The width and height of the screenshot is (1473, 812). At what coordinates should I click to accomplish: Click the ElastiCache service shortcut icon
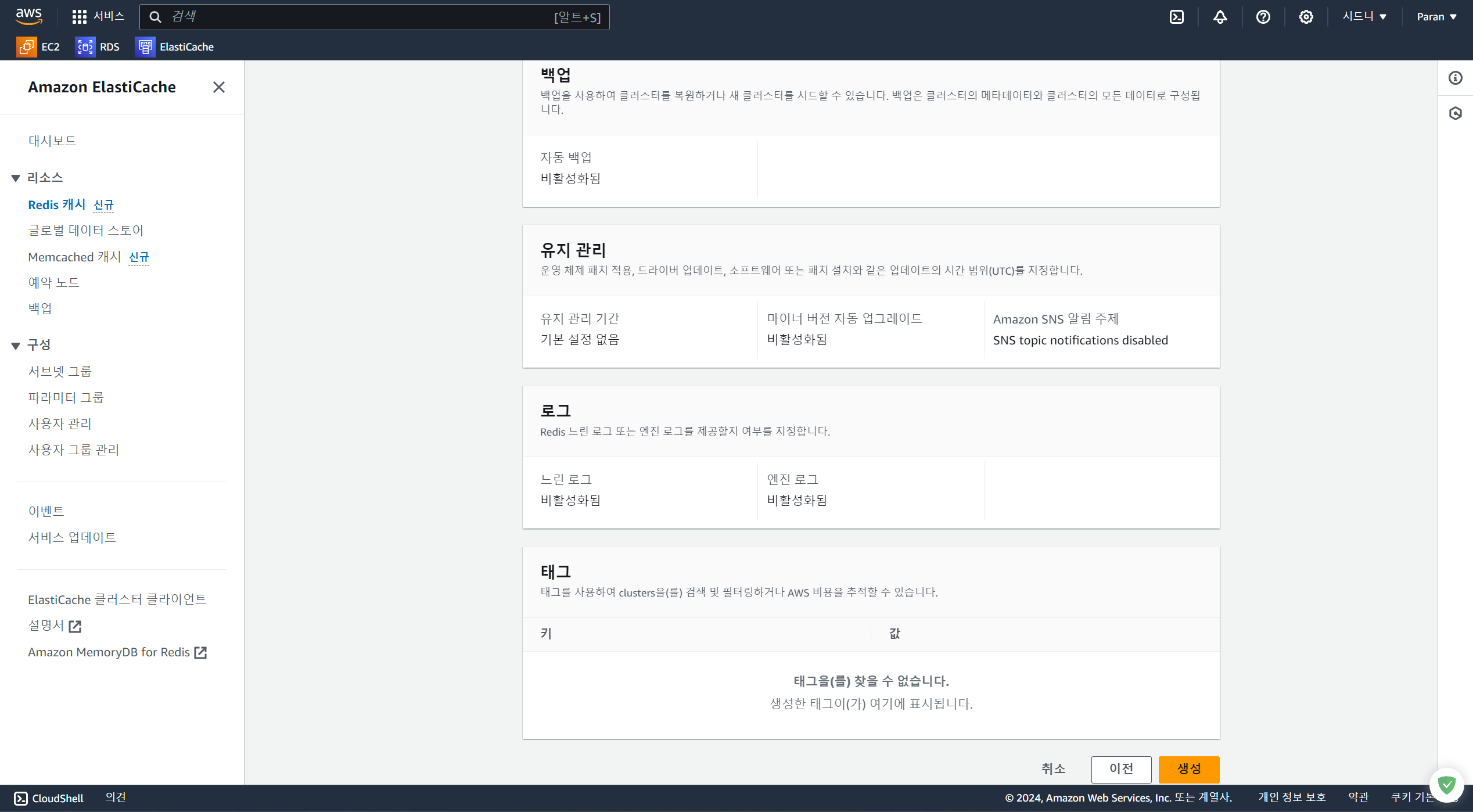point(145,47)
